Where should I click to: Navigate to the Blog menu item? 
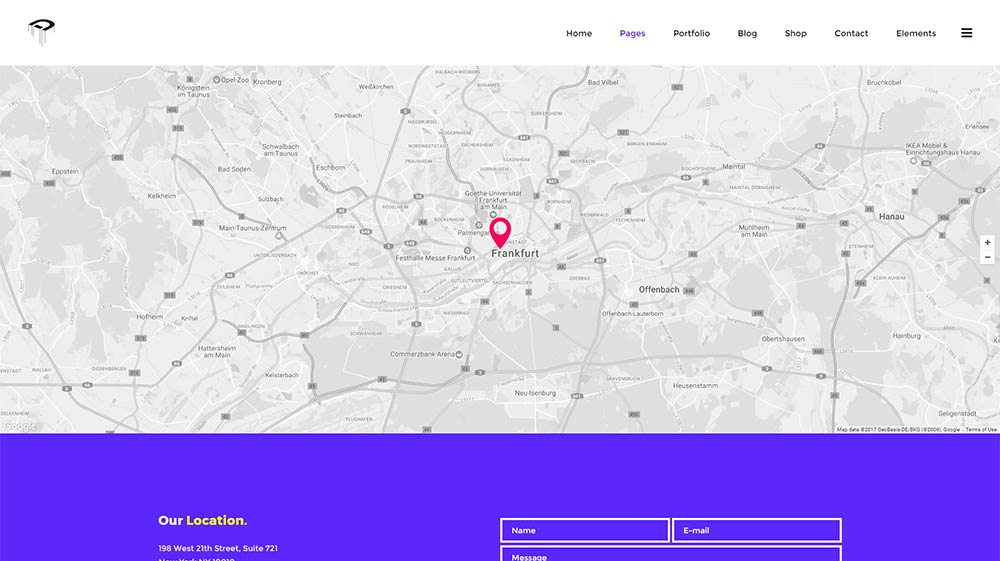coord(747,33)
